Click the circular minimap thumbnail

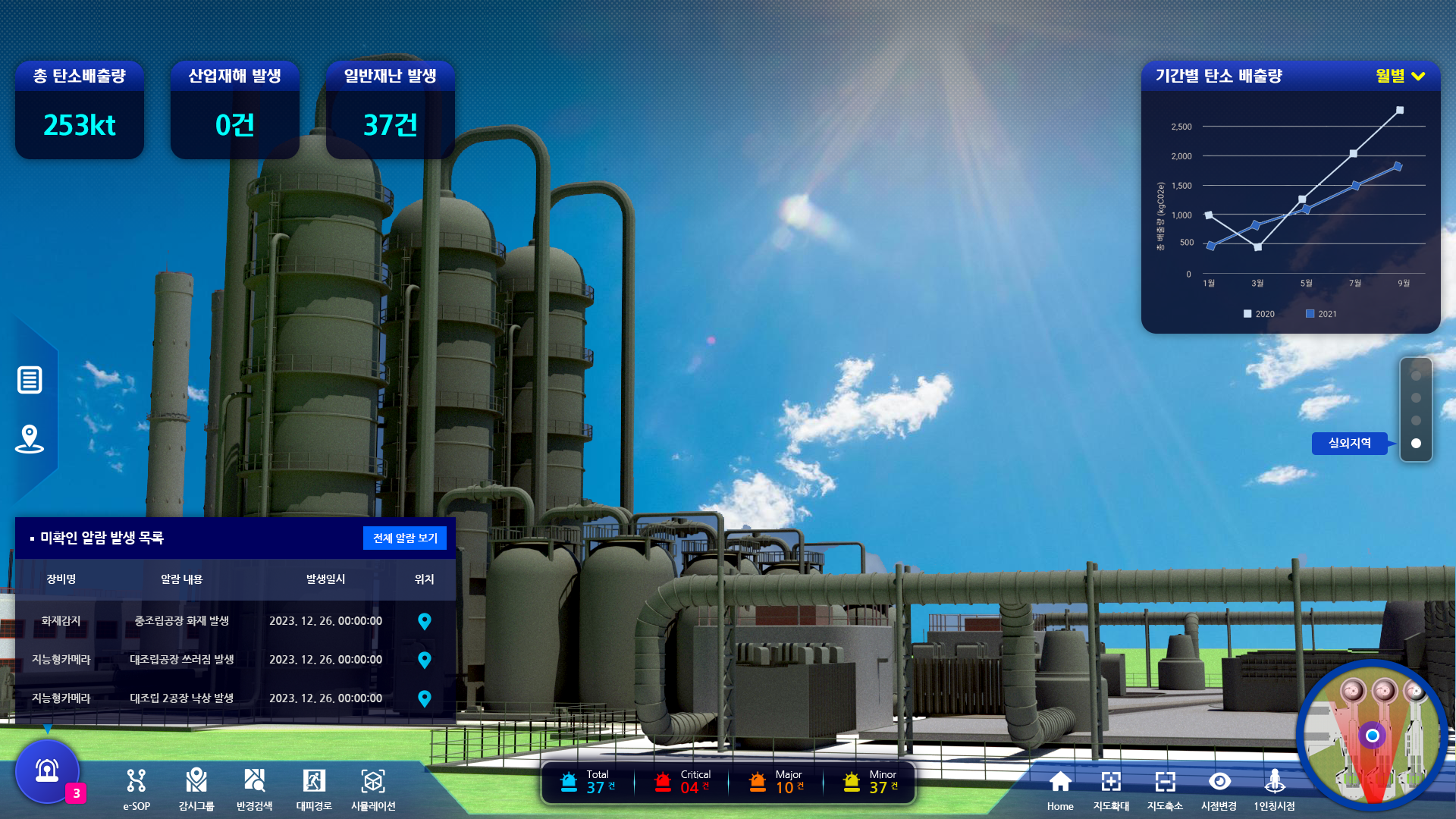[1371, 735]
